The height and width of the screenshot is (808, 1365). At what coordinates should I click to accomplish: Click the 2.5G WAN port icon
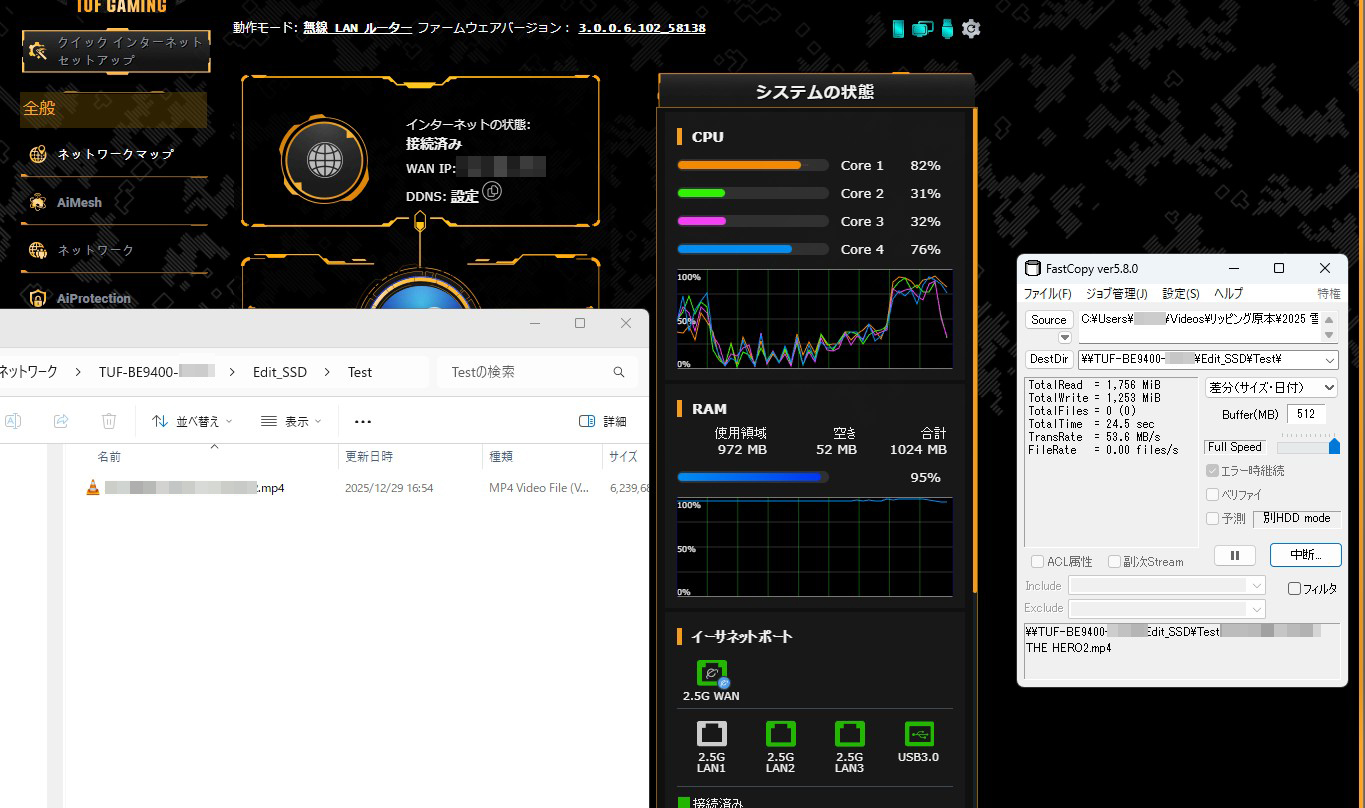point(712,674)
